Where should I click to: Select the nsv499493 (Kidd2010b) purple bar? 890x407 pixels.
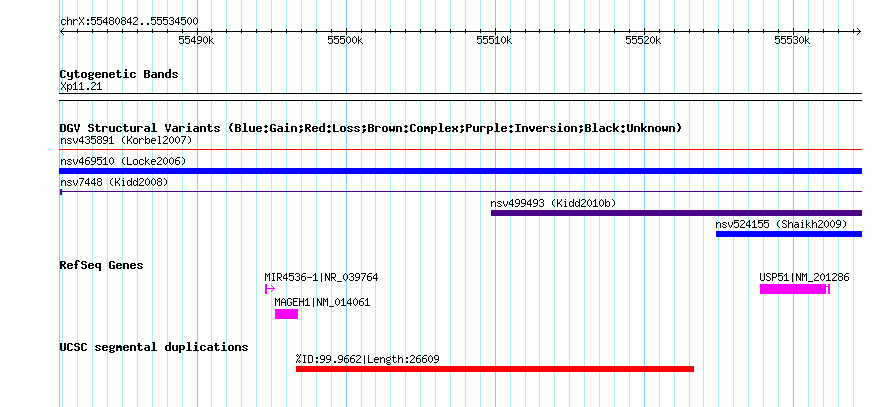(x=677, y=213)
